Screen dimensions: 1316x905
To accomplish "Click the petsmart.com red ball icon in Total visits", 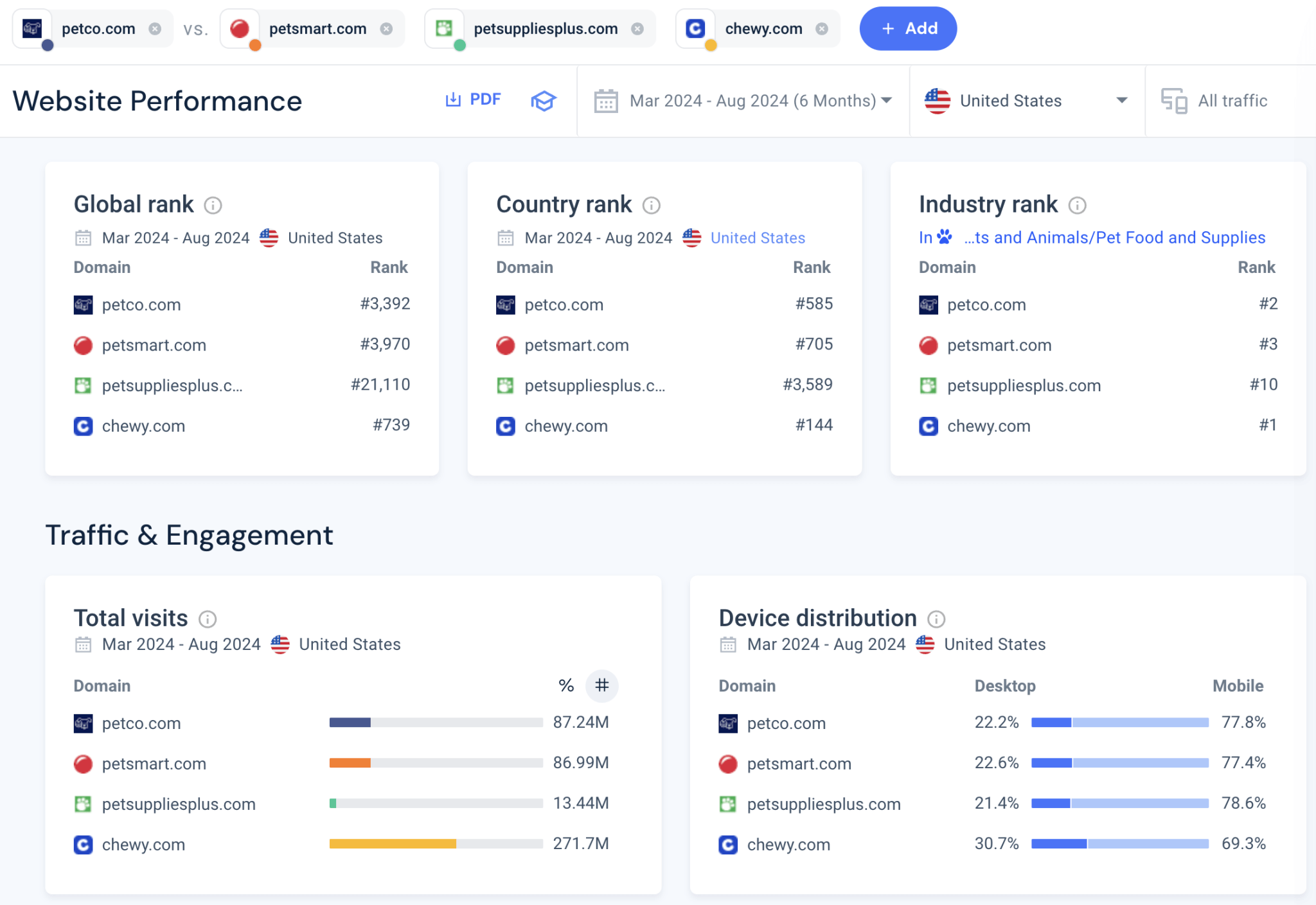I will (83, 764).
